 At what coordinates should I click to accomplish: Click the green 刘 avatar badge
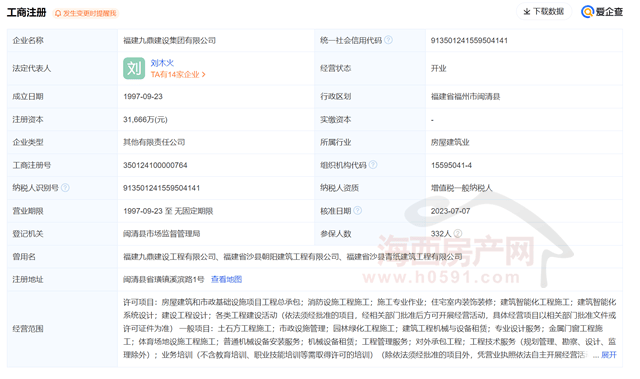point(134,68)
